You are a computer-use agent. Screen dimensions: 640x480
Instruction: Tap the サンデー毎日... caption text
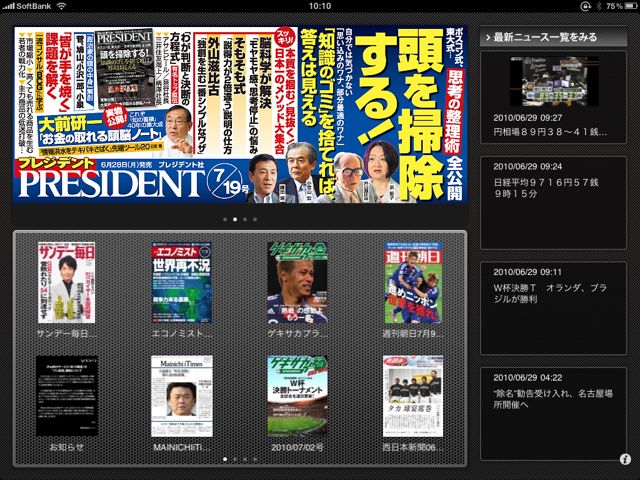pos(67,333)
